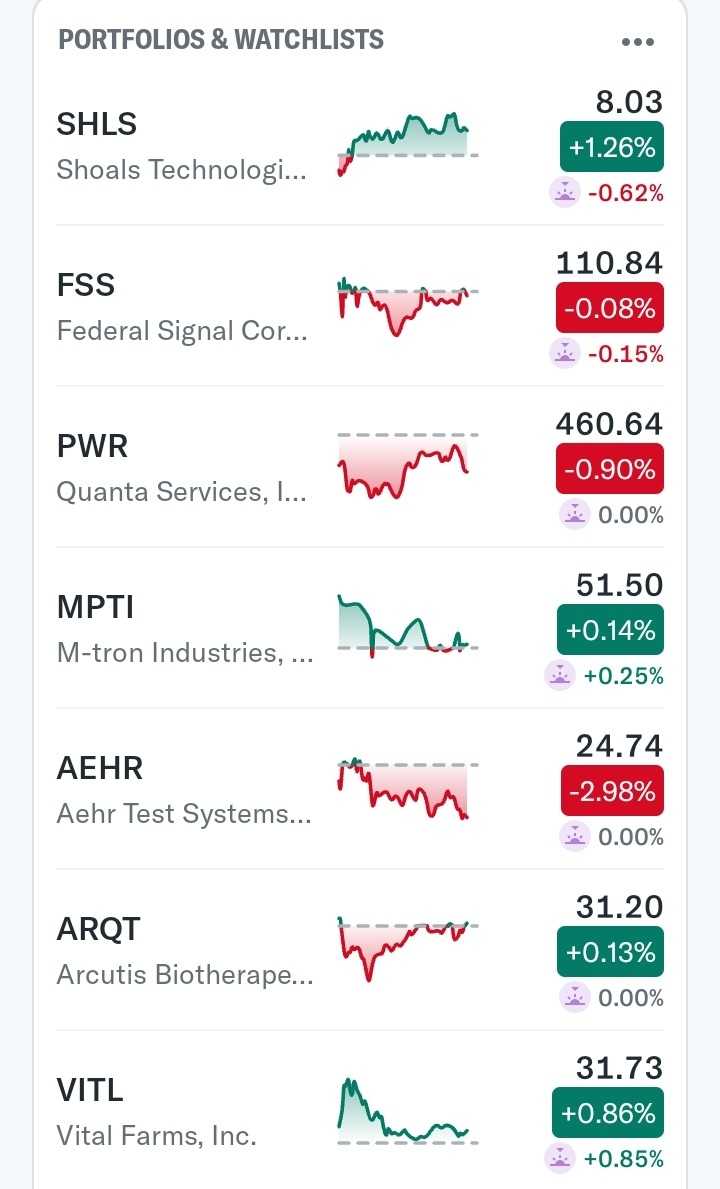This screenshot has width=720, height=1189.
Task: Click the Portfolios & Watchlists header
Action: [x=221, y=40]
